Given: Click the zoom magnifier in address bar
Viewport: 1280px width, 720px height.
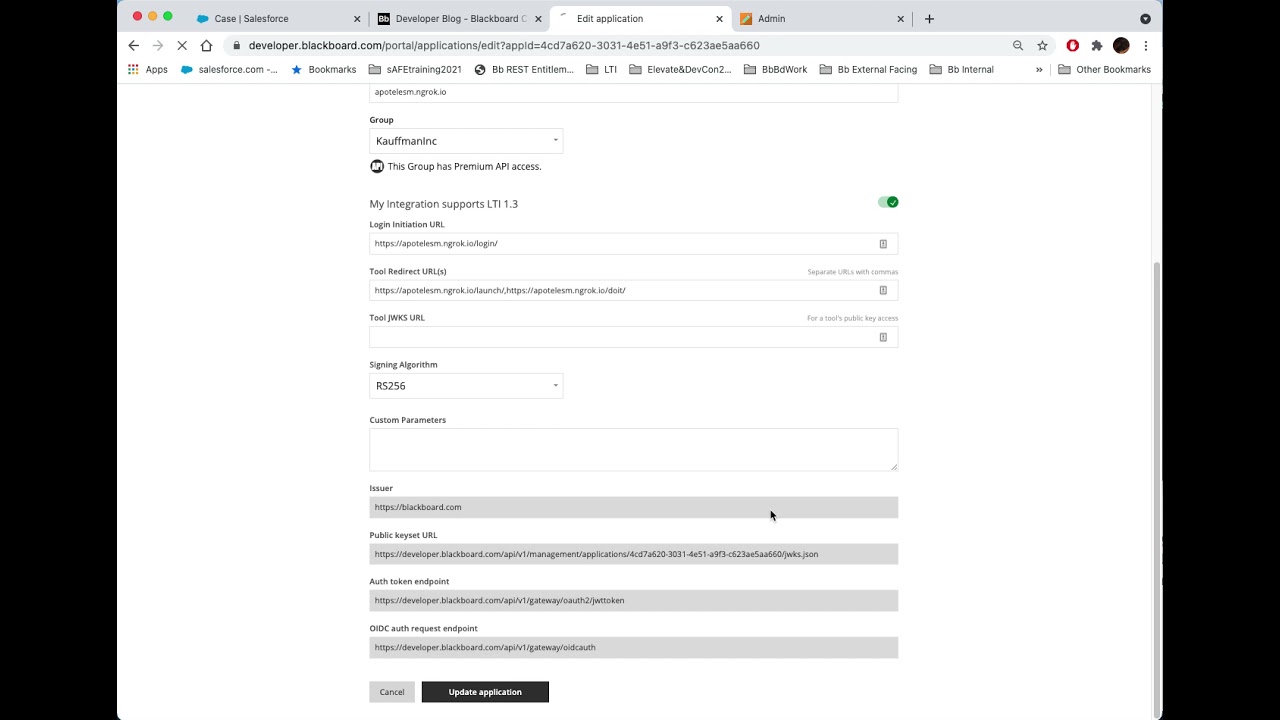Looking at the screenshot, I should tap(1018, 45).
